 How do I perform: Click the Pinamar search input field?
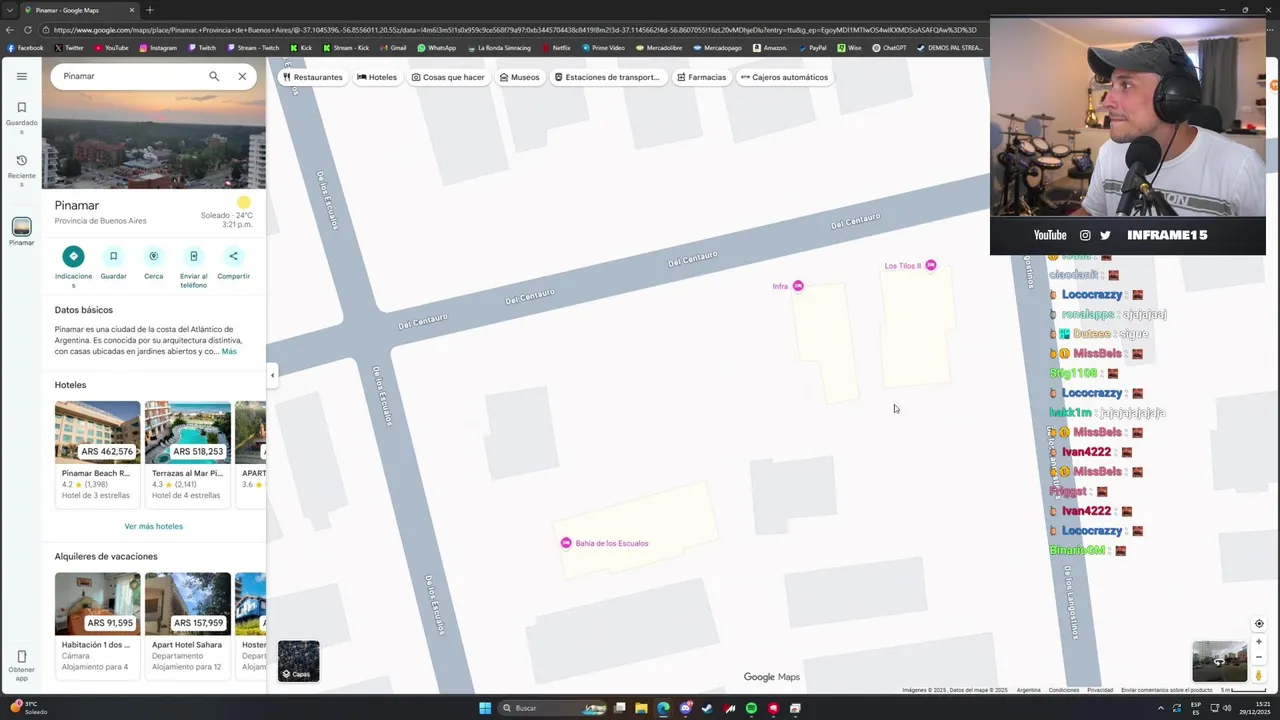[x=130, y=76]
